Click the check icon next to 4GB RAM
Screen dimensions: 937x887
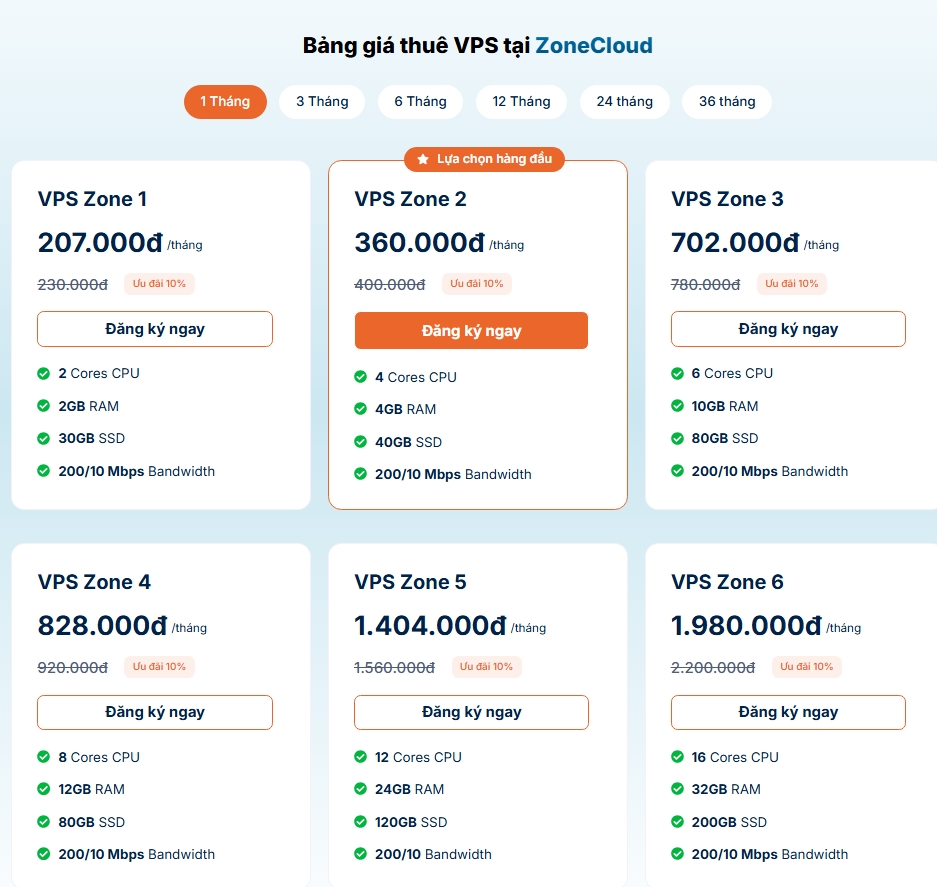pos(360,409)
